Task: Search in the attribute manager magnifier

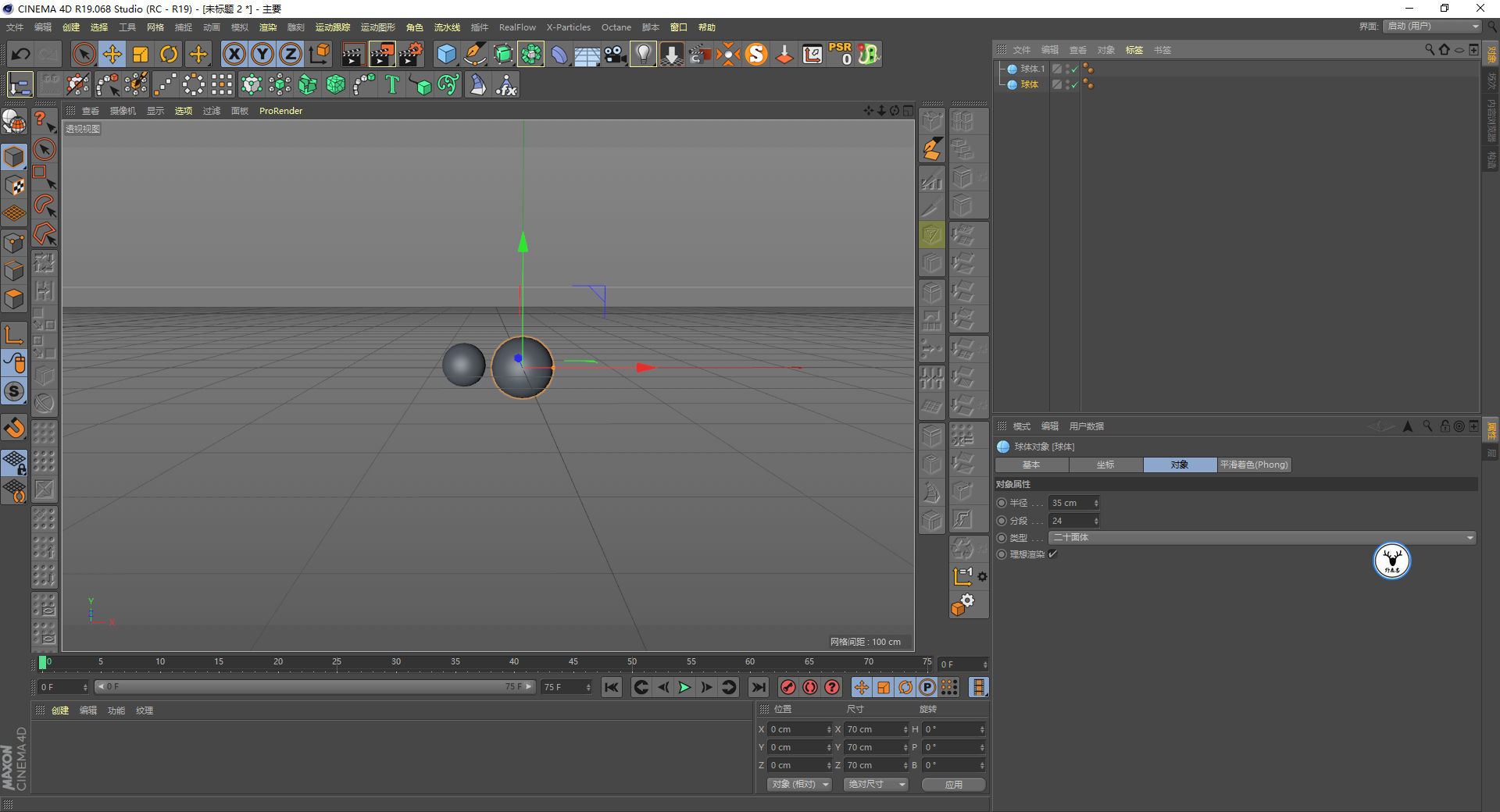Action: [x=1427, y=426]
